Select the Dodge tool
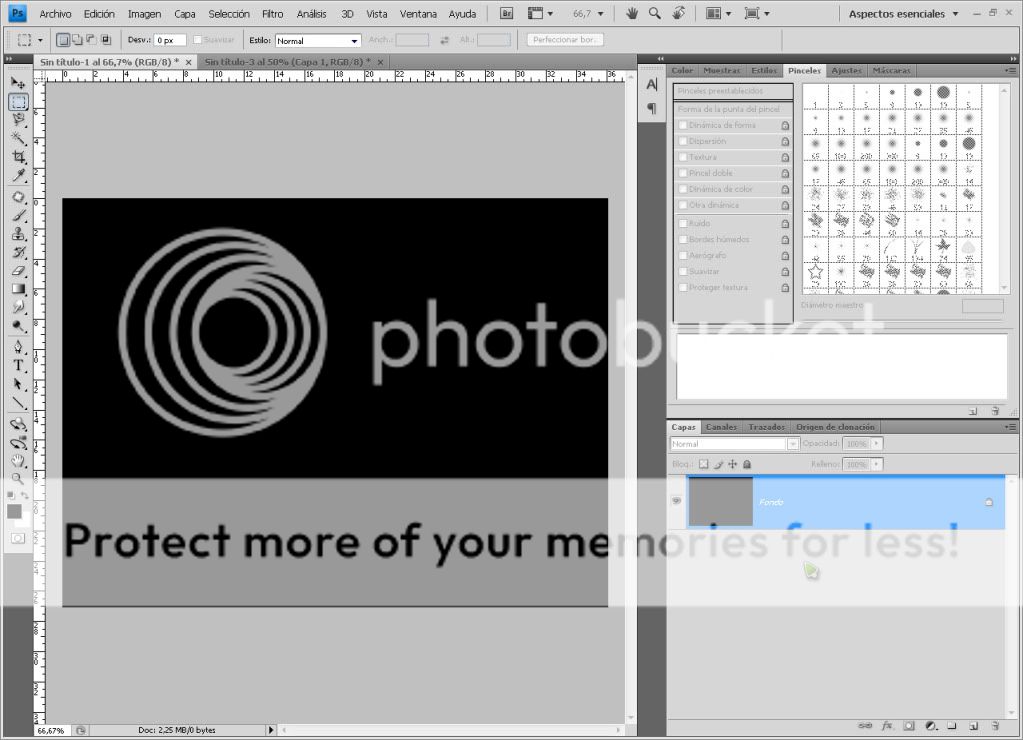 click(x=18, y=326)
